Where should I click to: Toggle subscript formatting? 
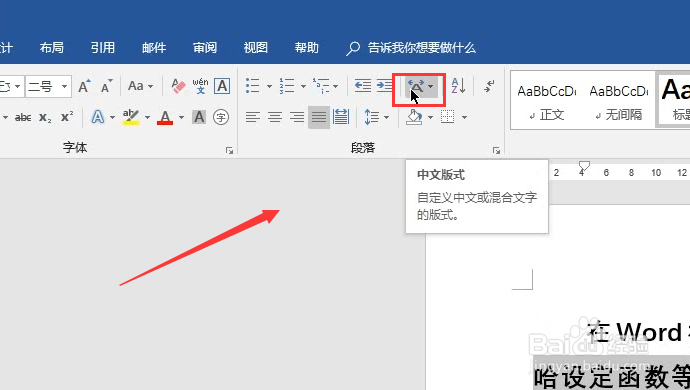click(x=45, y=118)
